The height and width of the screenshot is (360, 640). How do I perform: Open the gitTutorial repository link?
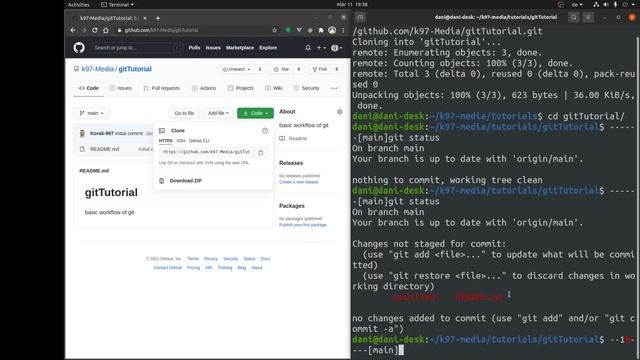click(x=135, y=69)
